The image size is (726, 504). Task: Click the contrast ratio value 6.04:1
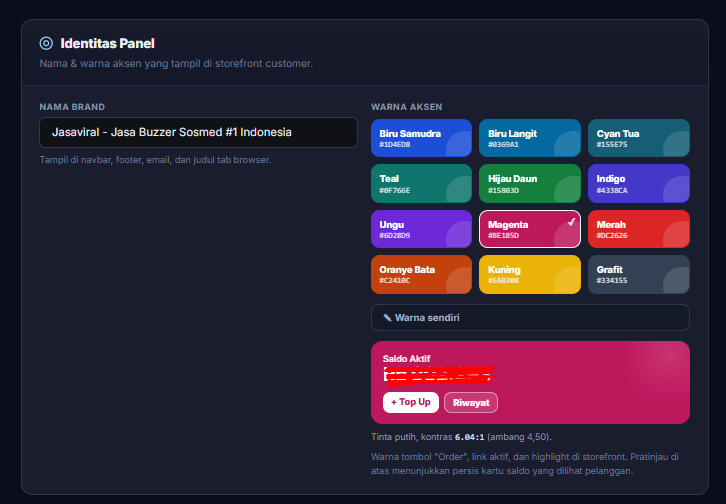(469, 437)
